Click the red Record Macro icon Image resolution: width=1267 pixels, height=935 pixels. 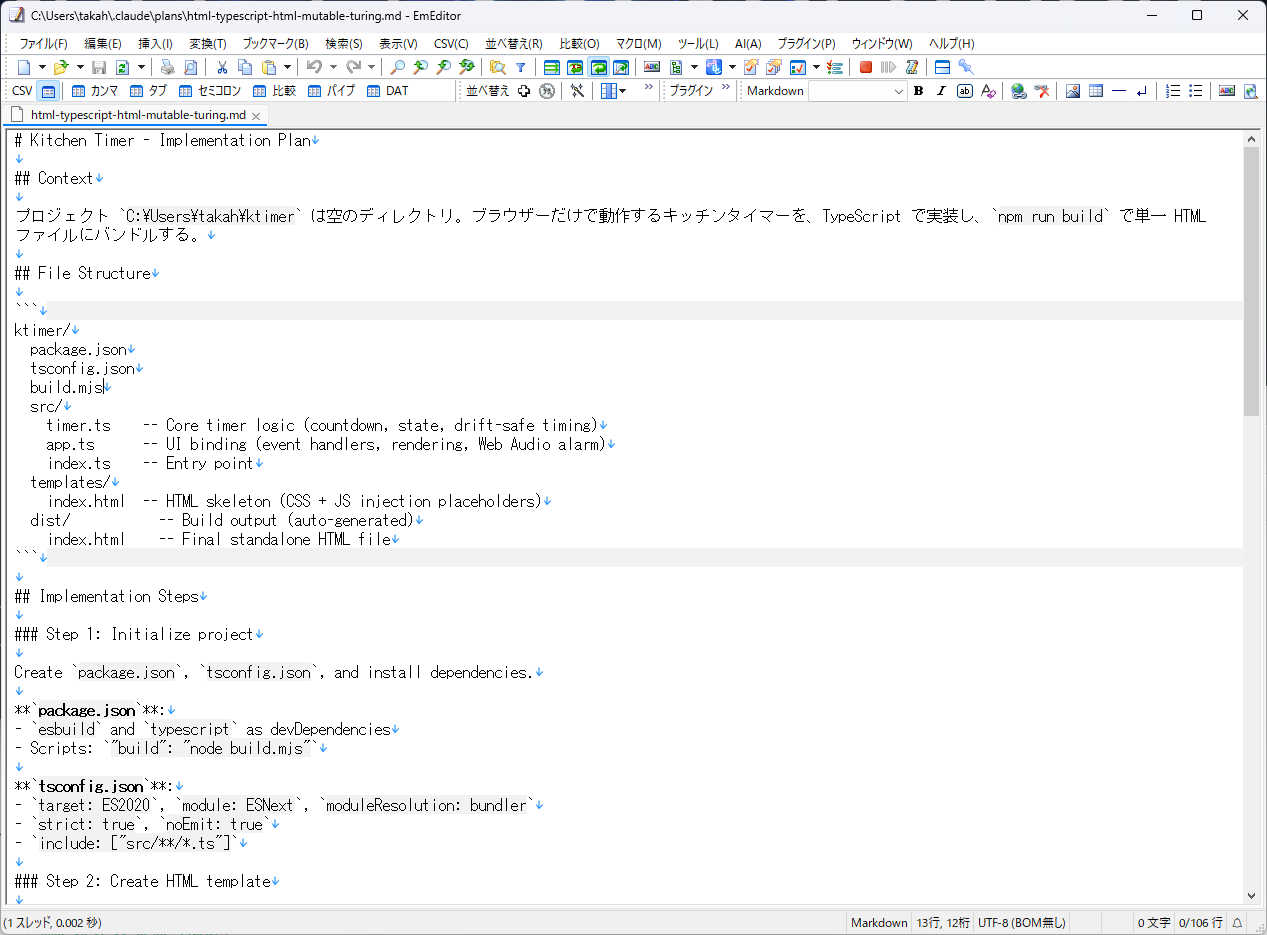pyautogui.click(x=866, y=67)
